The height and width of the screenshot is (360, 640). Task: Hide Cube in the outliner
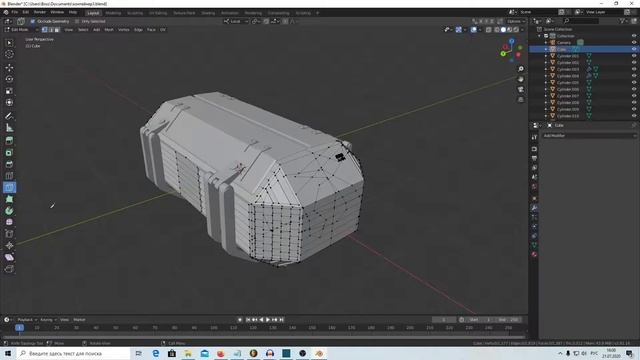634,49
